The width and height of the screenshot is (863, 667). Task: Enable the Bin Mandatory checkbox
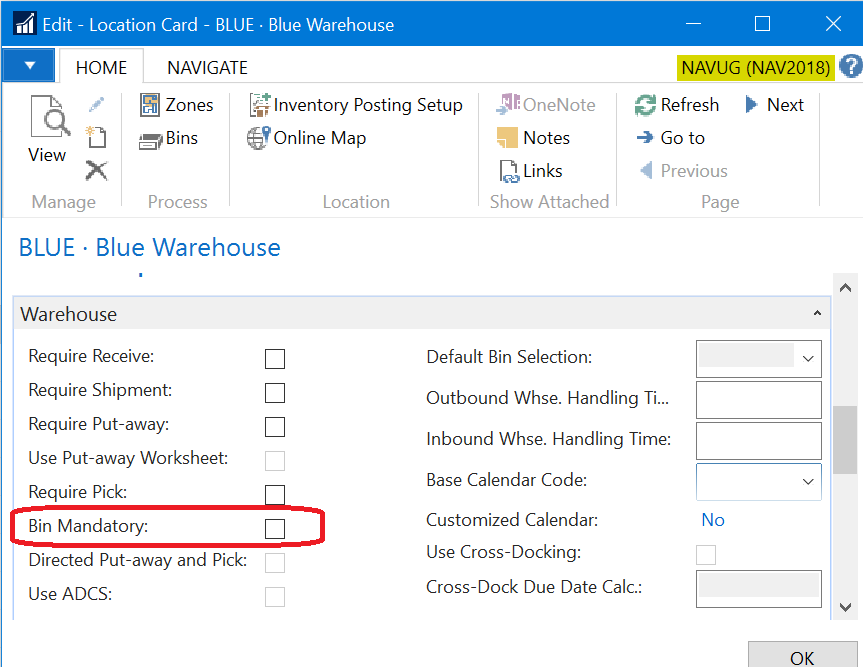point(274,528)
